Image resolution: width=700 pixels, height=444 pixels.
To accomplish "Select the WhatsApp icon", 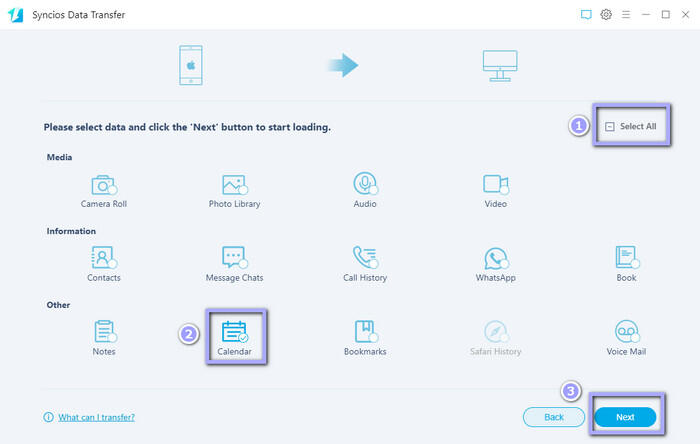I will pyautogui.click(x=496, y=258).
